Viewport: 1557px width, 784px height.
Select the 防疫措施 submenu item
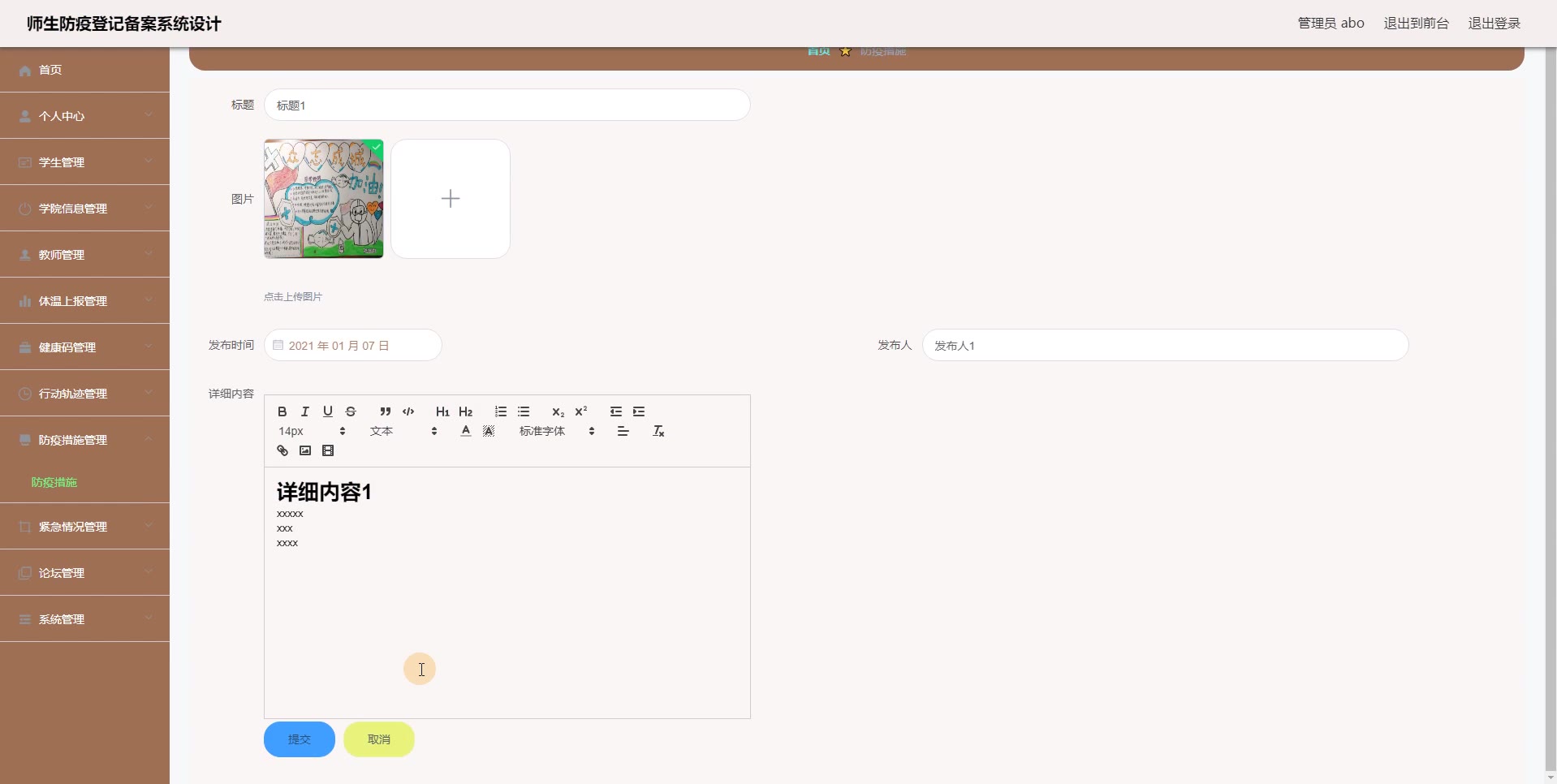(x=54, y=482)
